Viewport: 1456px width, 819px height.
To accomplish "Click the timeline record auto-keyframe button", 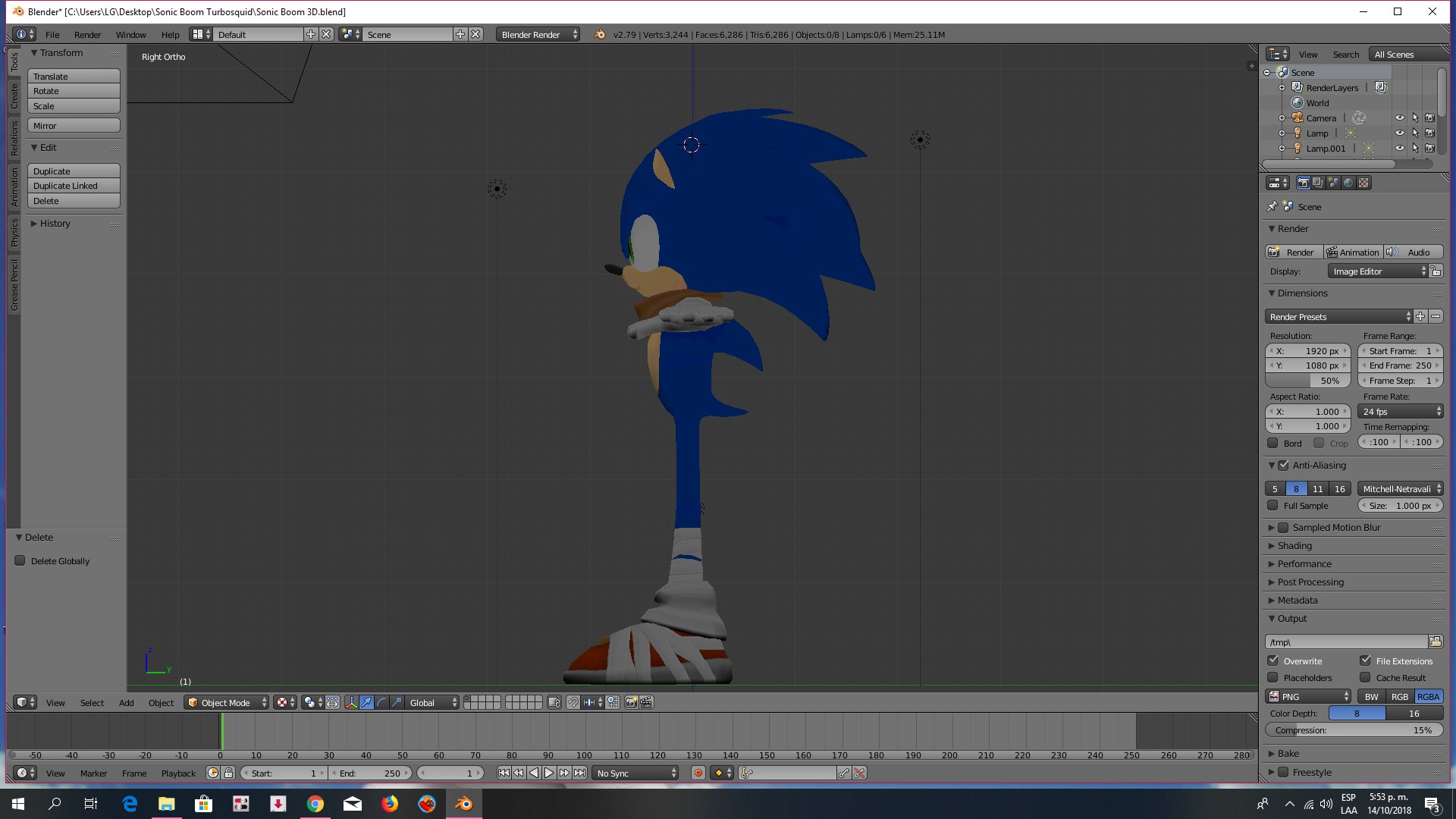I will pos(698,773).
